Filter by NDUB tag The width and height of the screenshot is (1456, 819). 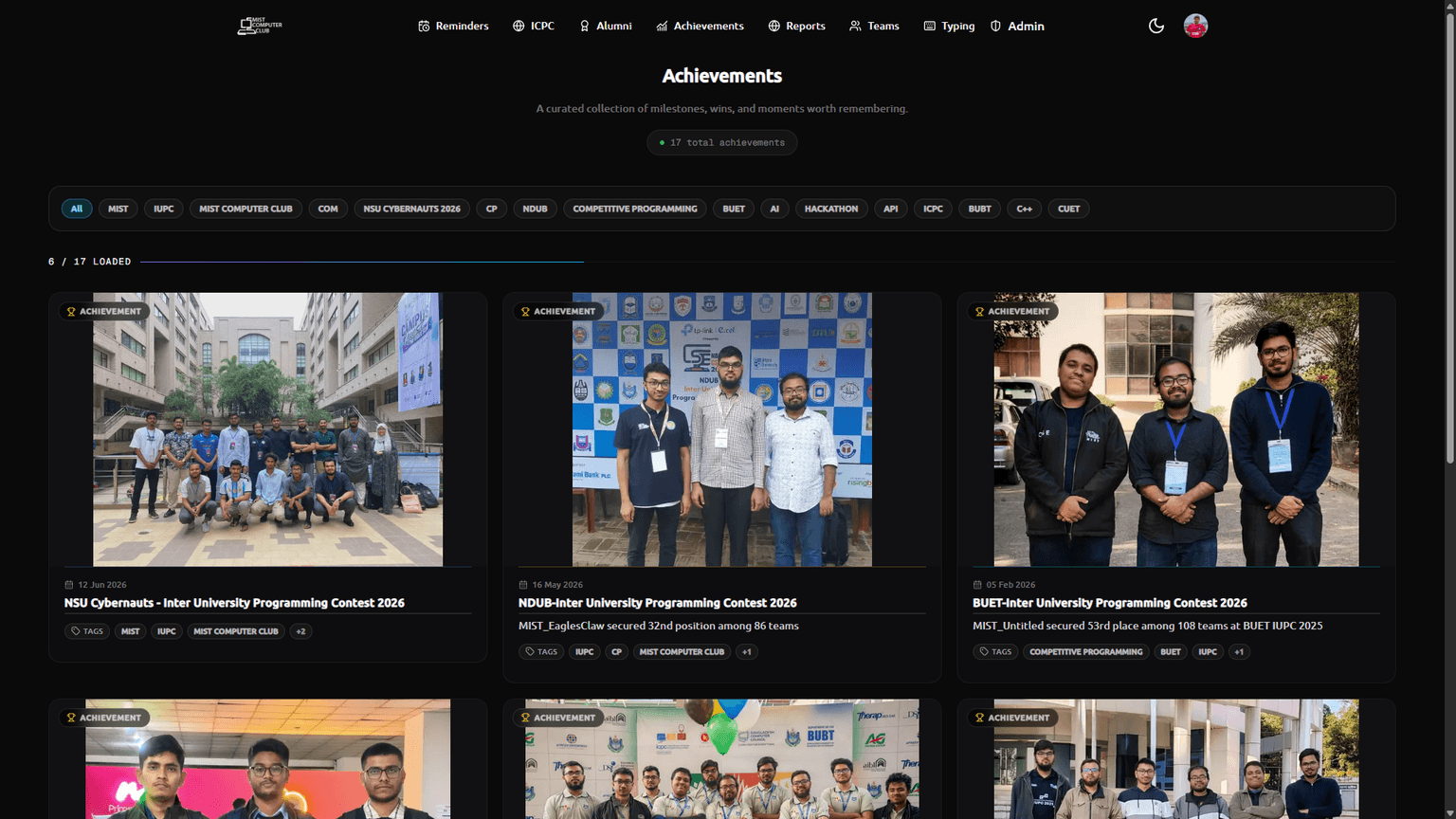[535, 209]
